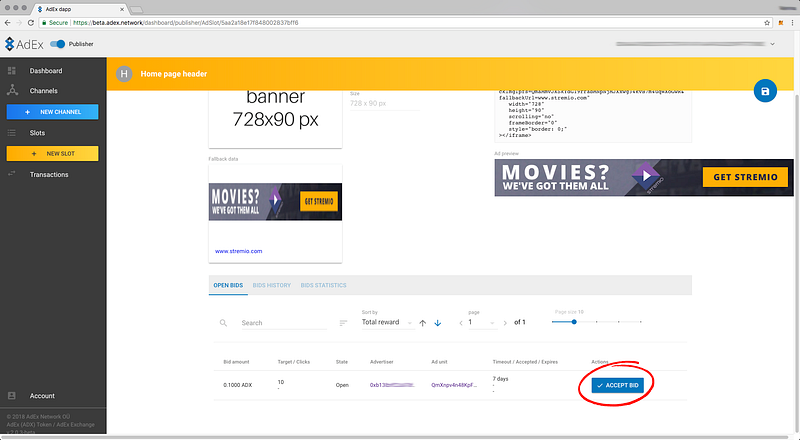Click the fallback Movies banner thumbnail

click(x=276, y=202)
